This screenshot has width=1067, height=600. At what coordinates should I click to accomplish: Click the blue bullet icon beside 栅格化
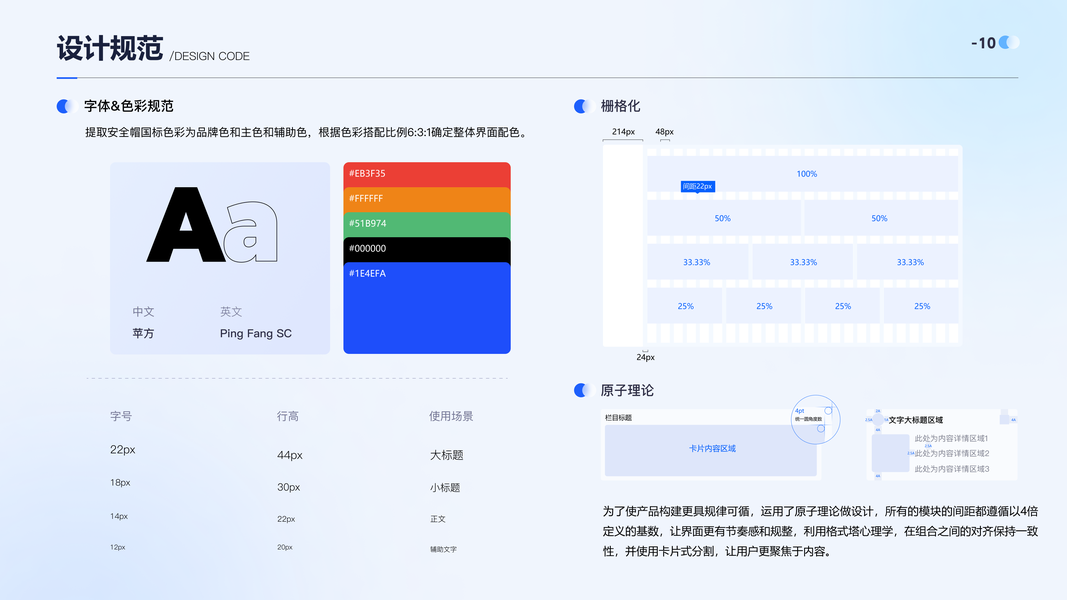pyautogui.click(x=583, y=106)
